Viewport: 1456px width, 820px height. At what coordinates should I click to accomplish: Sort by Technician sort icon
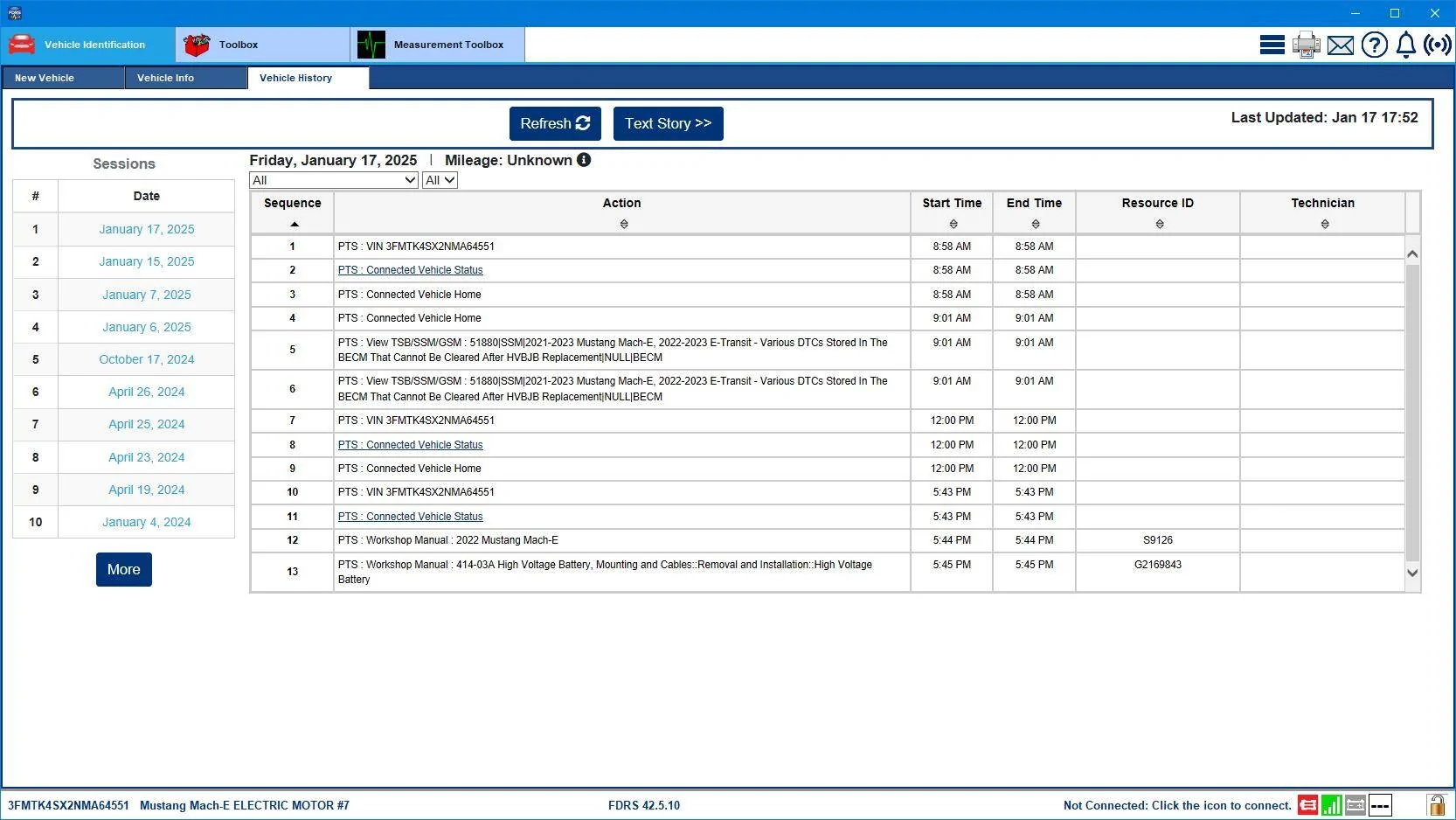click(x=1325, y=225)
